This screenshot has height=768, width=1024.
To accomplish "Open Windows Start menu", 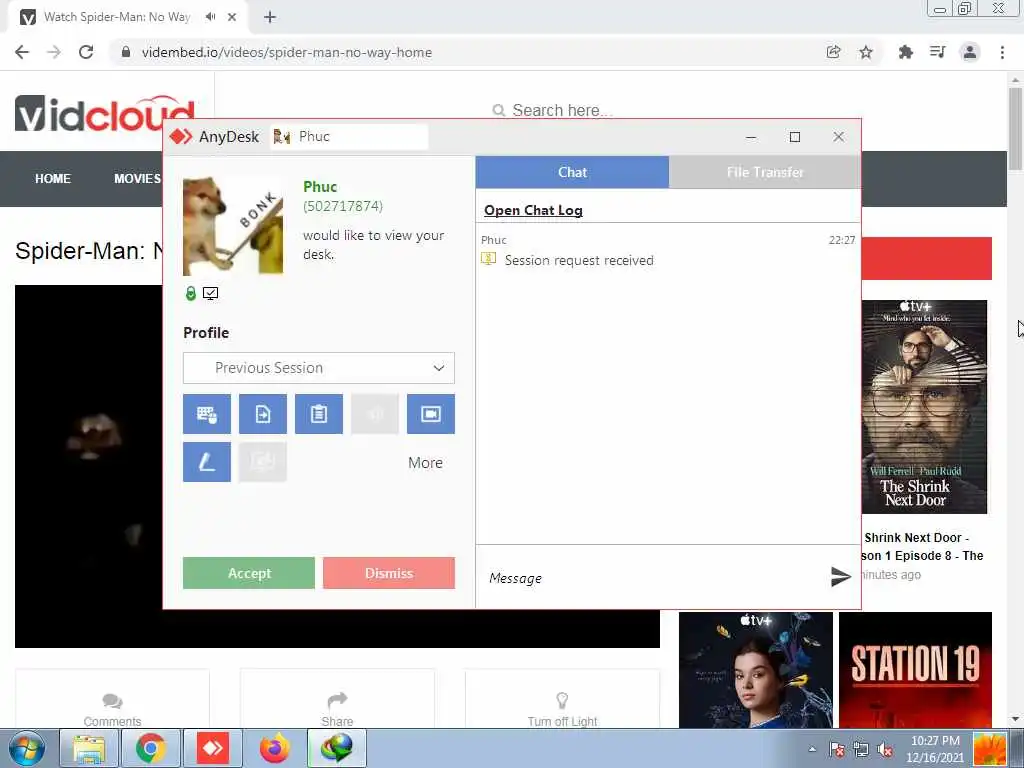I will click(x=27, y=748).
